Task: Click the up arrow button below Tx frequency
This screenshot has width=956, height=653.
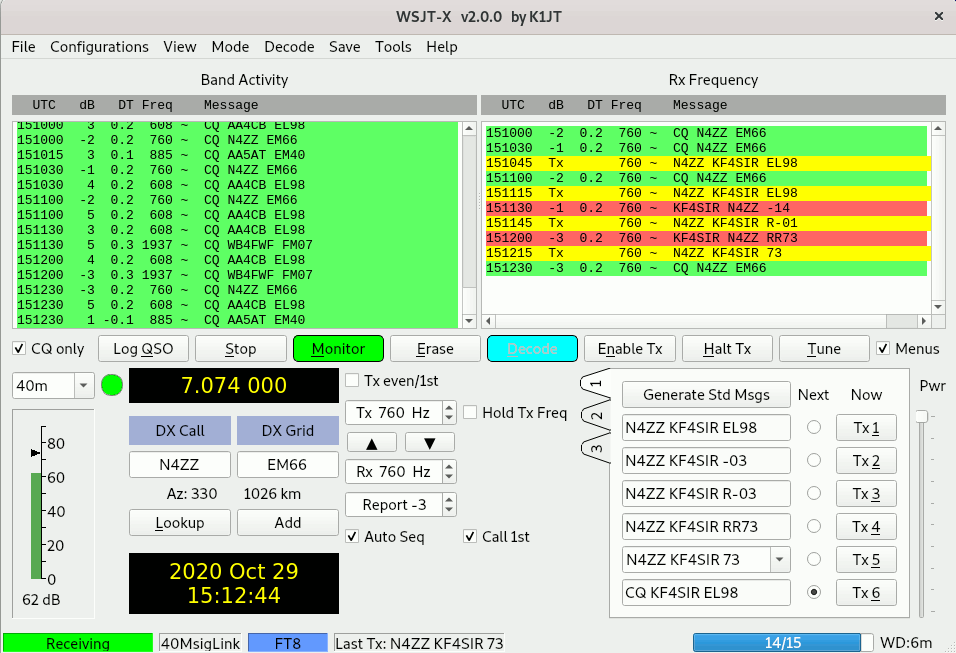Action: [372, 443]
